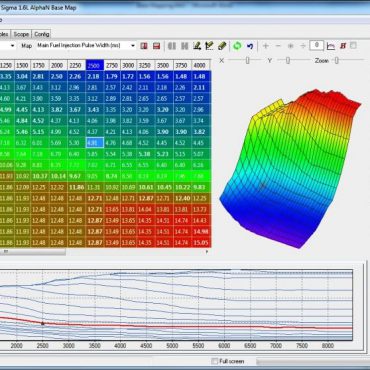Click the plus (add) operation icon

click(x=266, y=46)
